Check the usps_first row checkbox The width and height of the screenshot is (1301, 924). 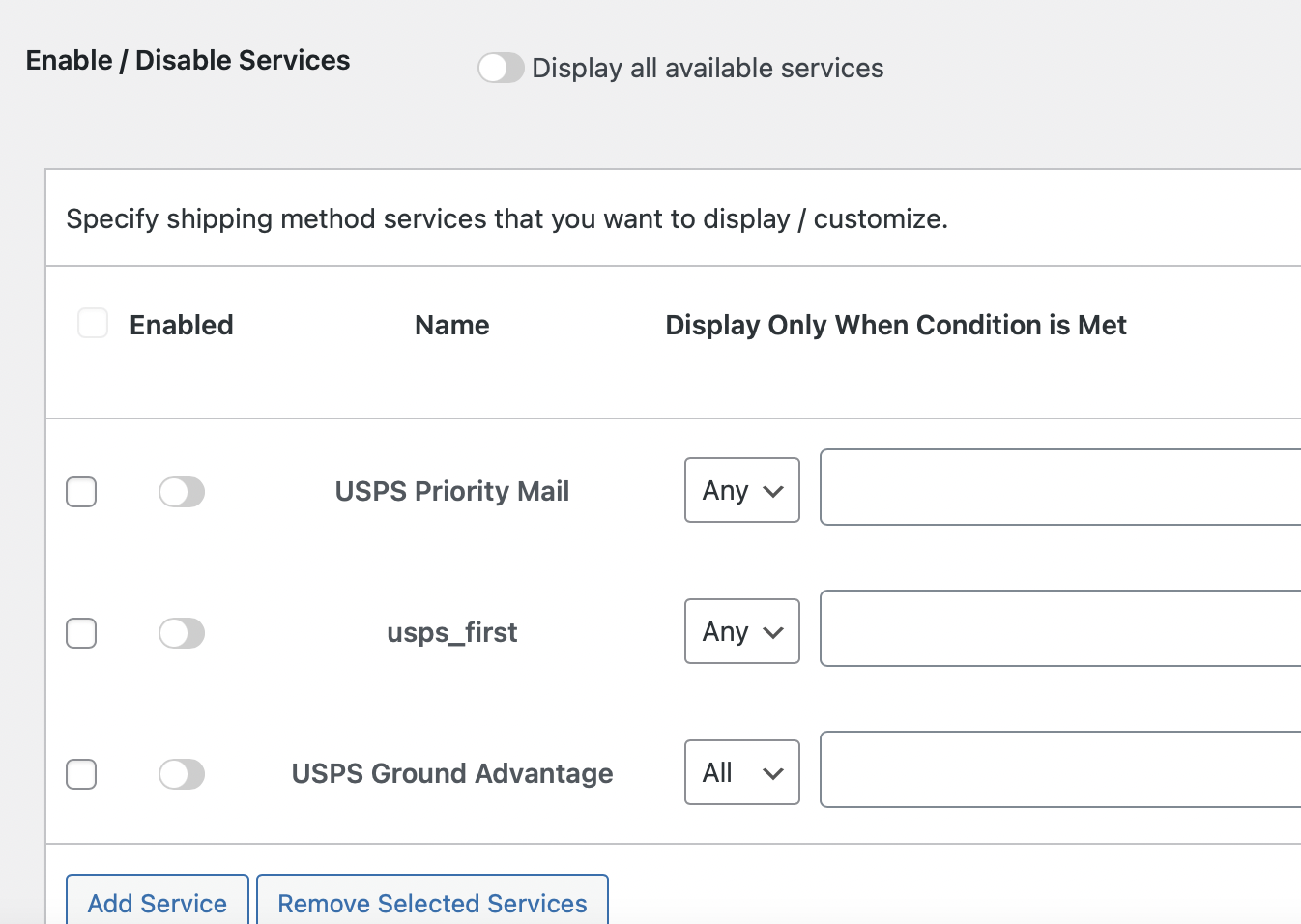[81, 632]
